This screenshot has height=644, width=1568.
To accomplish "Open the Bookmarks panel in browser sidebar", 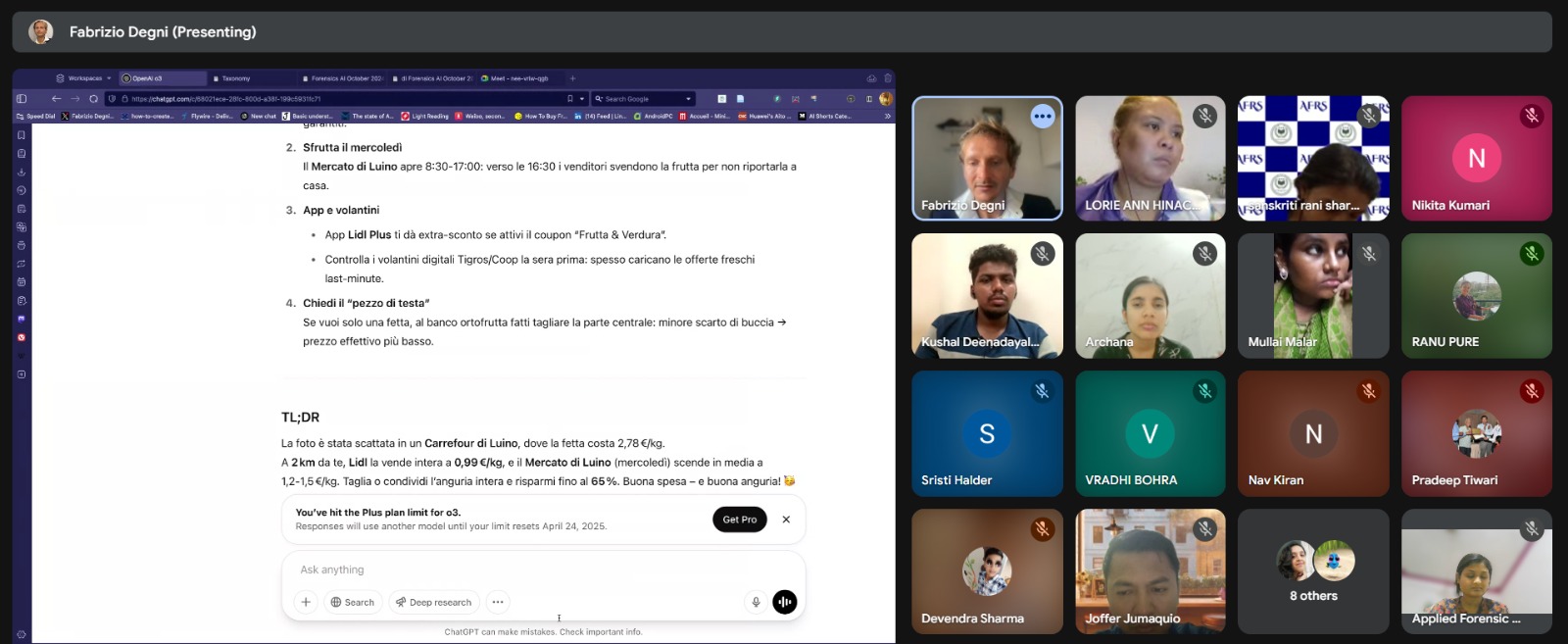I will (x=22, y=134).
